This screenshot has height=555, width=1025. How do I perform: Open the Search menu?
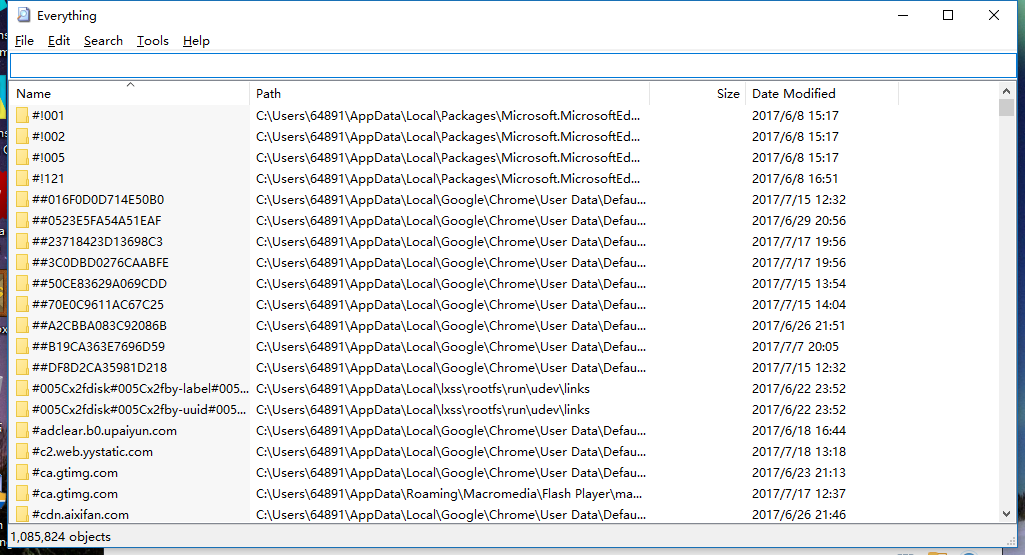pyautogui.click(x=103, y=41)
